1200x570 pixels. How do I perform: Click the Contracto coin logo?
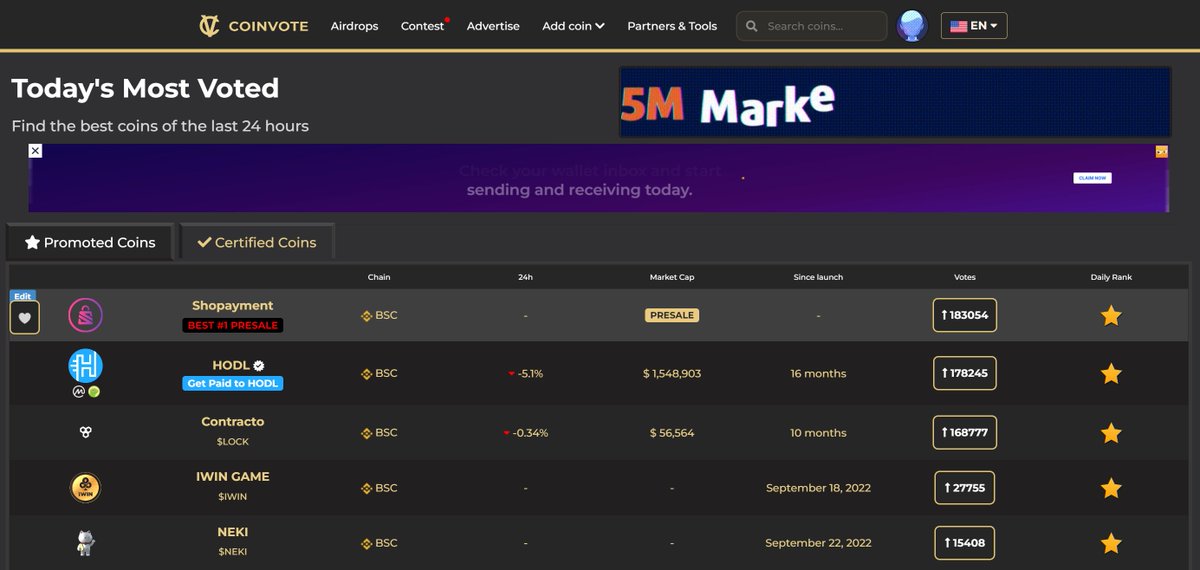tap(85, 432)
